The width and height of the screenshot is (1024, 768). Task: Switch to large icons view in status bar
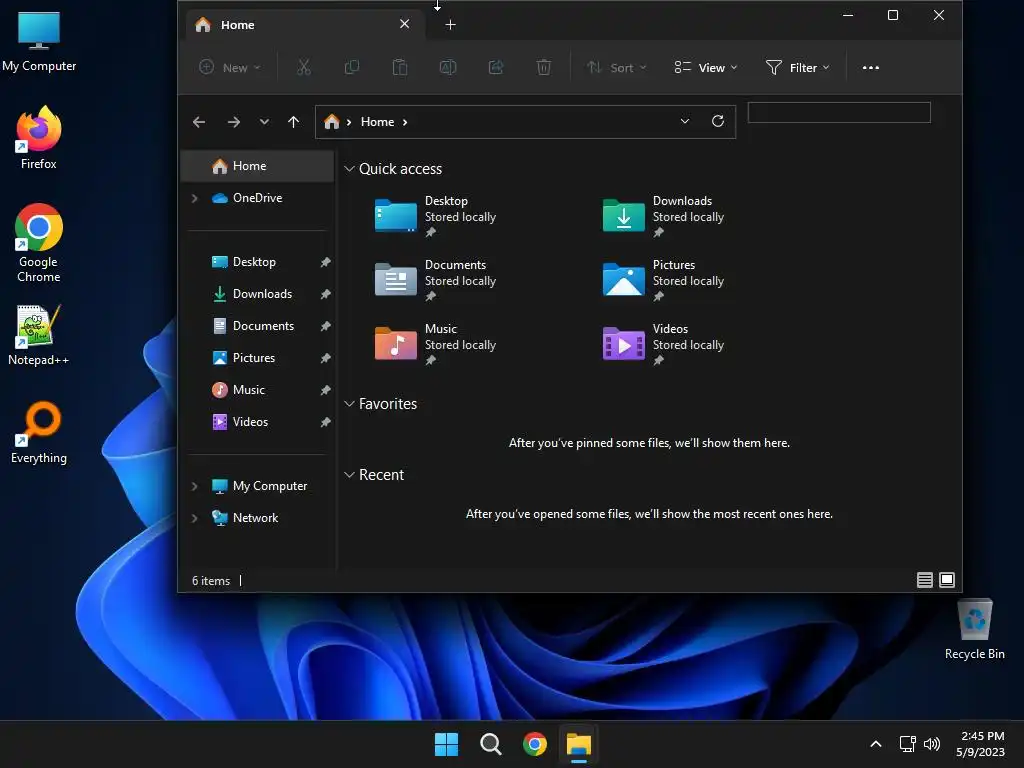click(947, 580)
